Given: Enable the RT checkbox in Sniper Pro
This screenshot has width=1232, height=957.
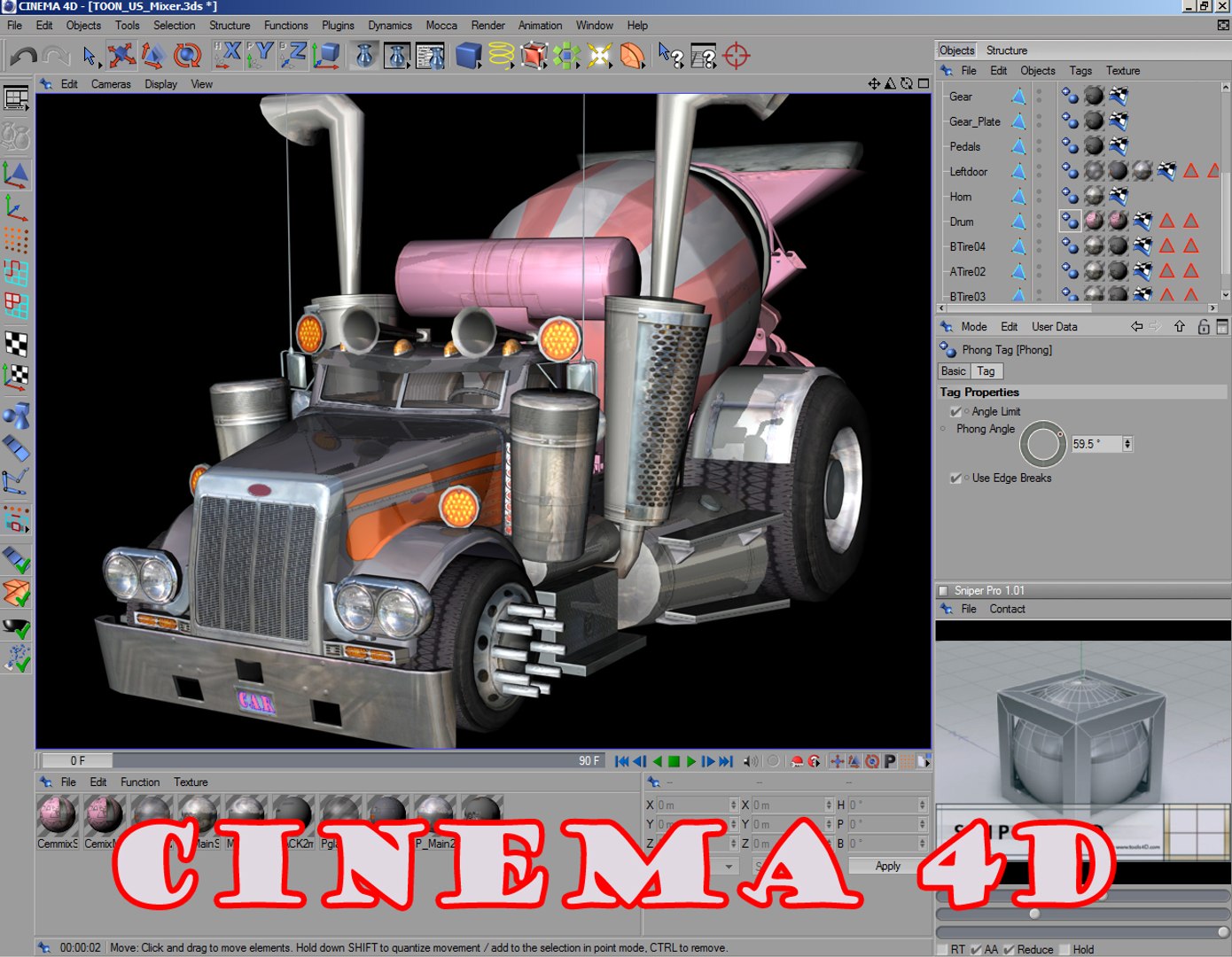Looking at the screenshot, I should pyautogui.click(x=942, y=949).
